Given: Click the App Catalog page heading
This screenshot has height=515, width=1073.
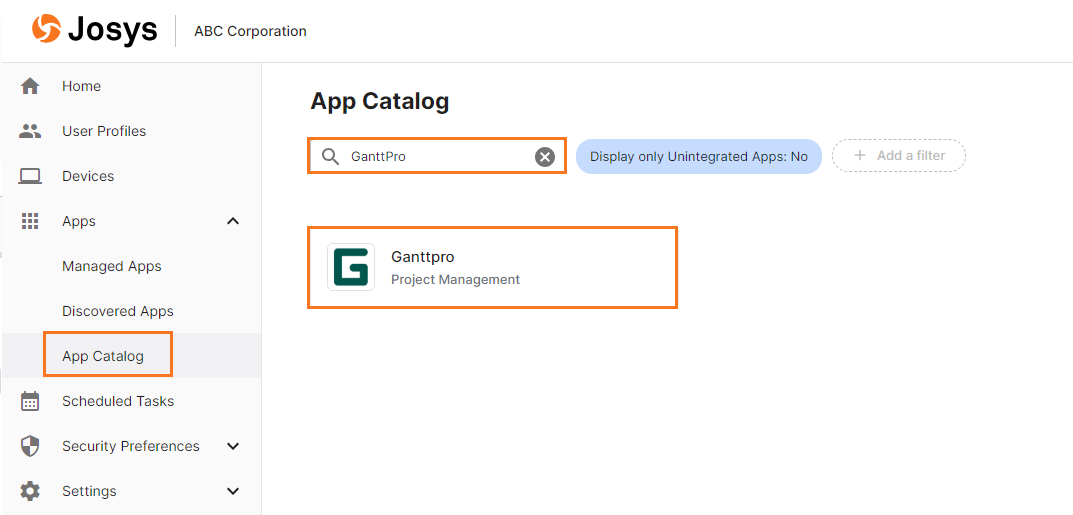Looking at the screenshot, I should pos(380,101).
